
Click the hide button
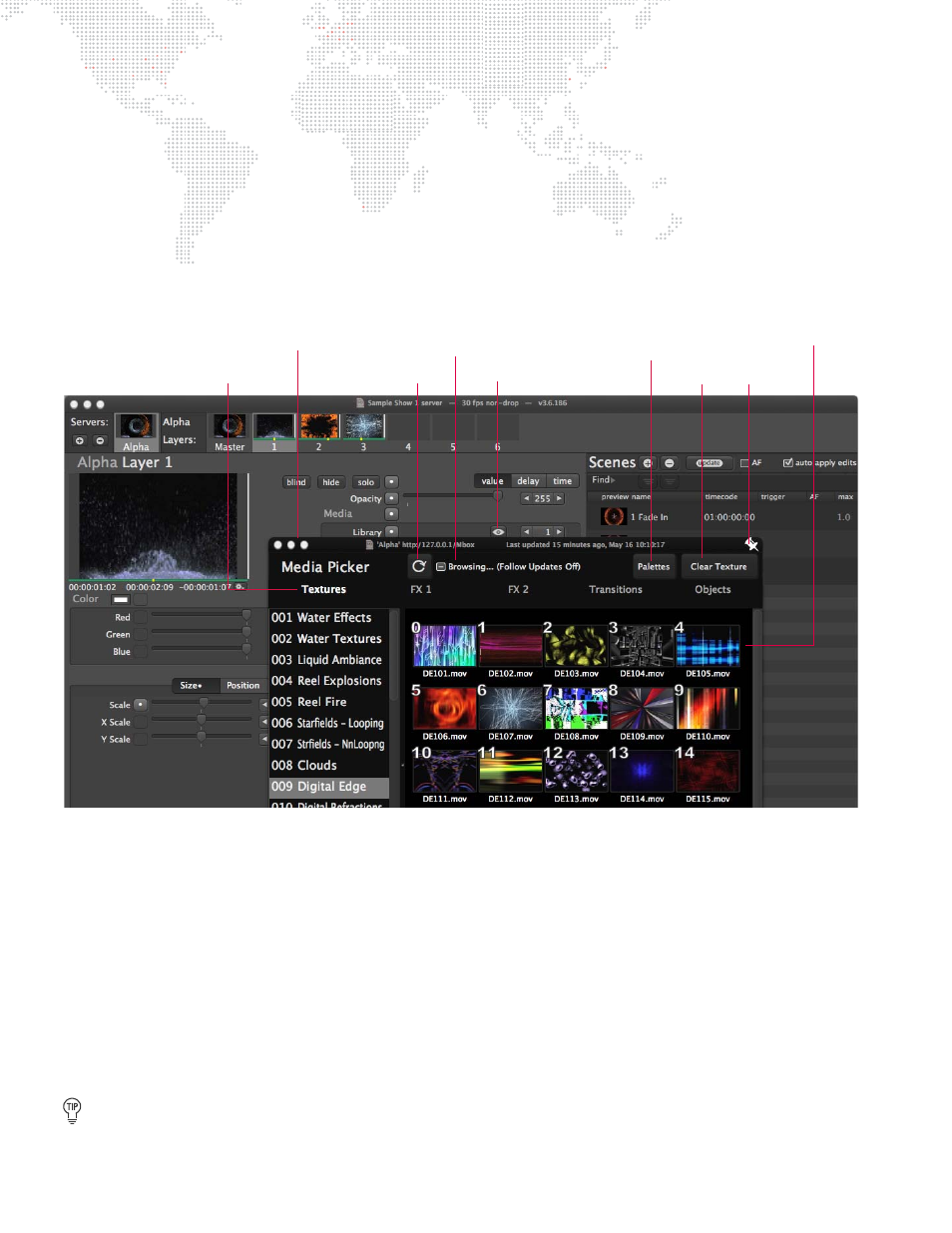[x=331, y=482]
